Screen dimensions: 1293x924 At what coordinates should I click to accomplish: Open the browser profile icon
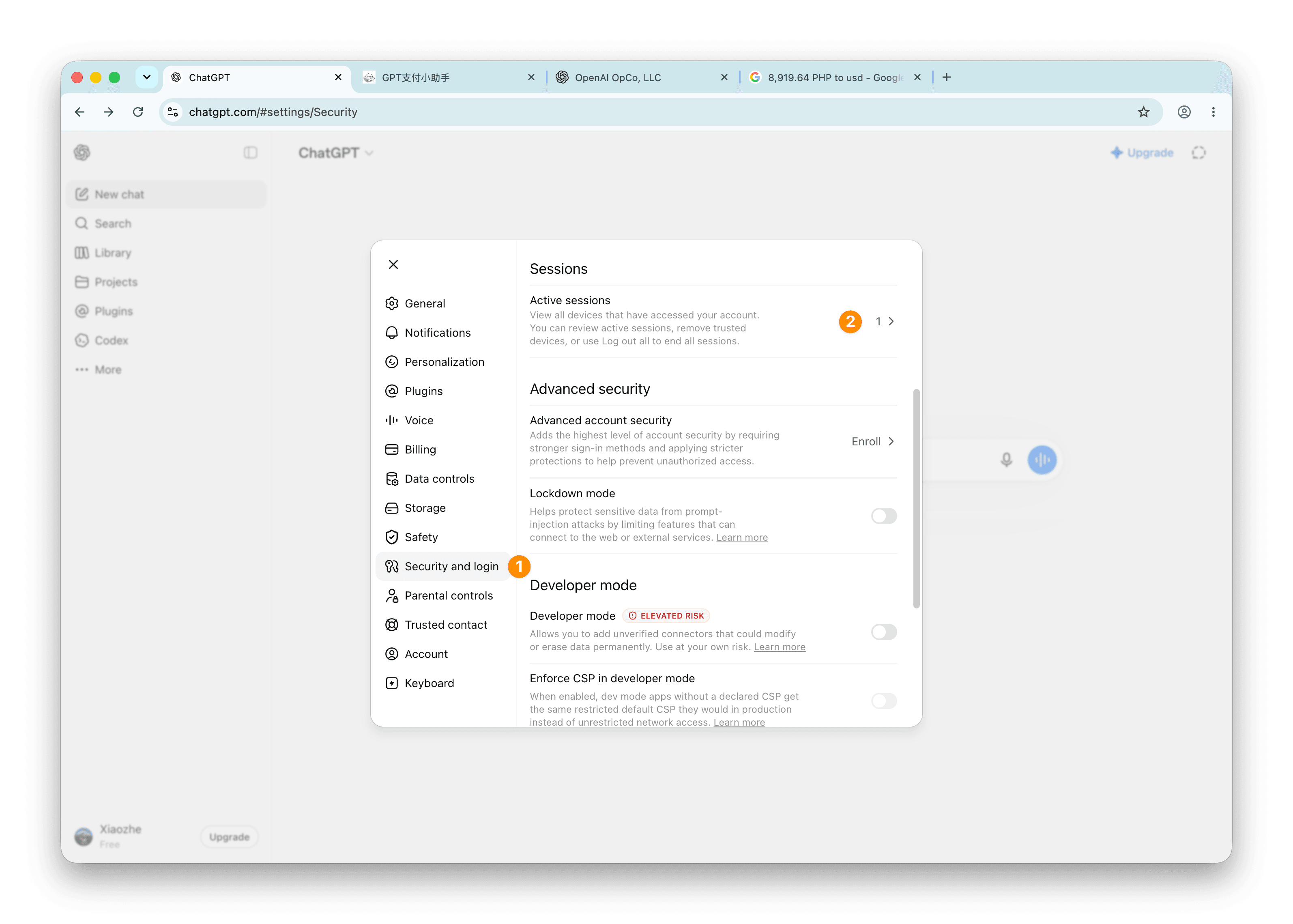coord(1184,112)
